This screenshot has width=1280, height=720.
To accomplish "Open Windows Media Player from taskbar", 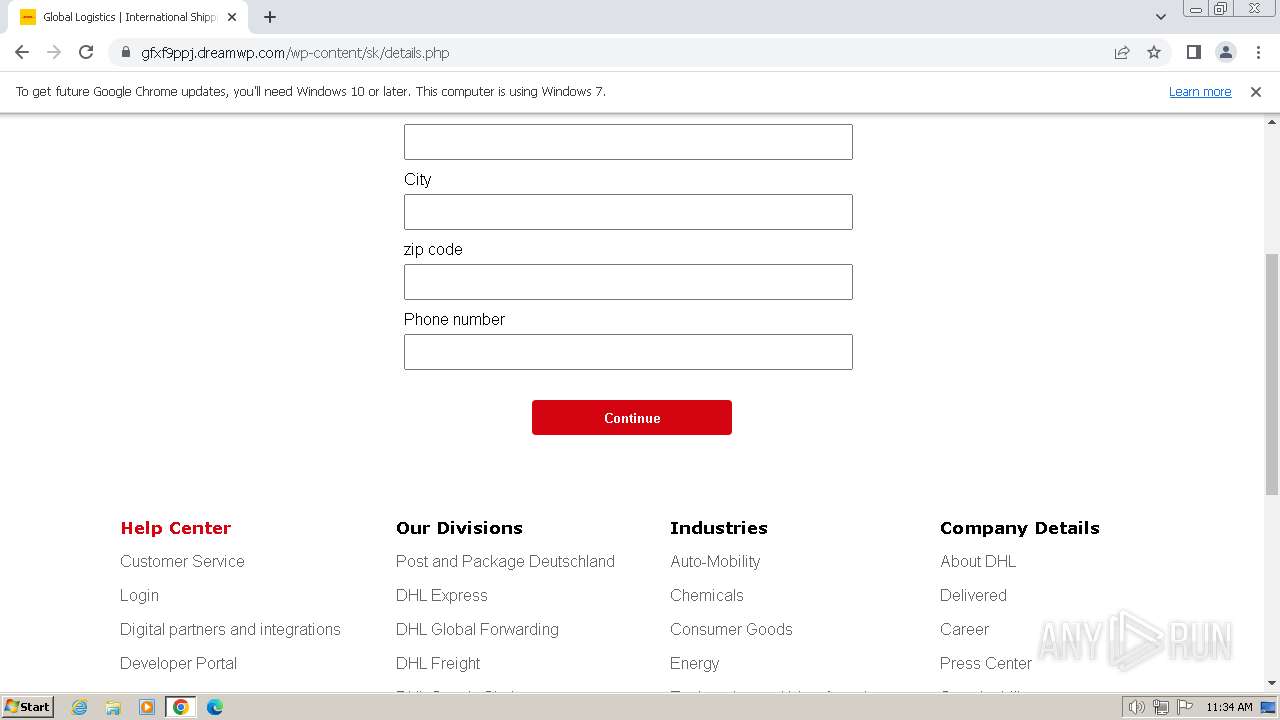I will coord(146,707).
